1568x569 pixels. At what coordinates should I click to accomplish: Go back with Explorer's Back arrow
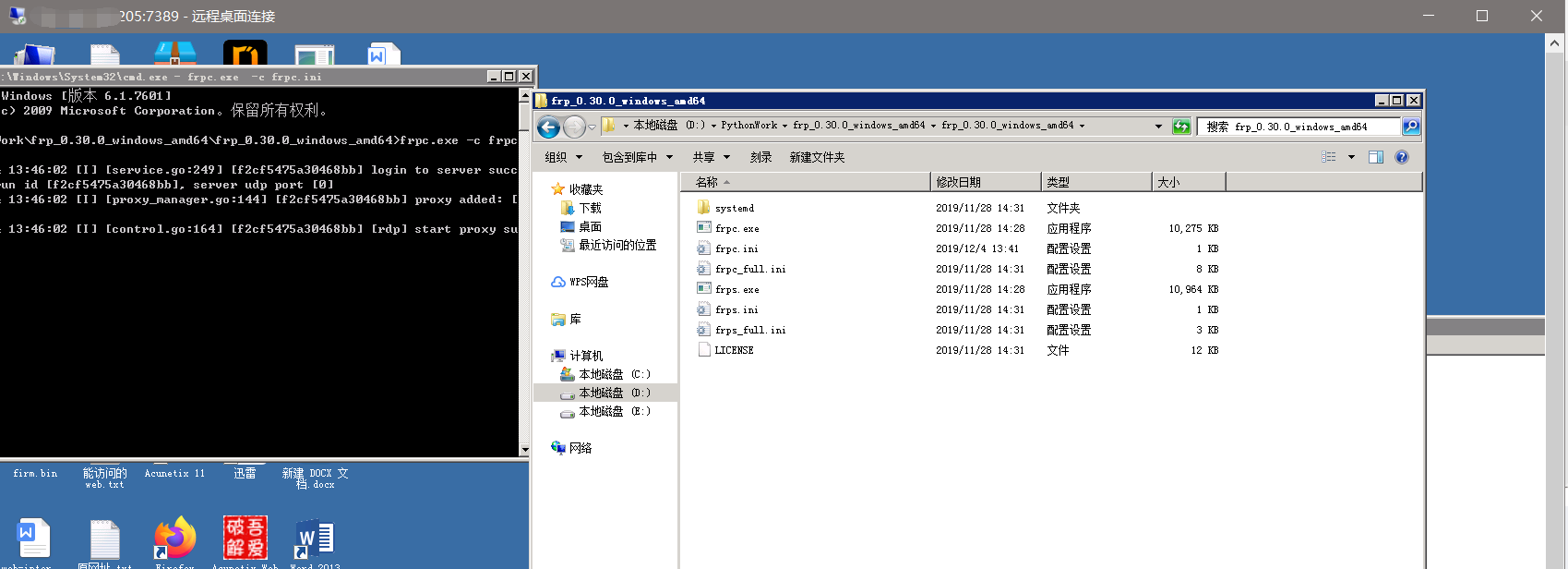[x=548, y=127]
